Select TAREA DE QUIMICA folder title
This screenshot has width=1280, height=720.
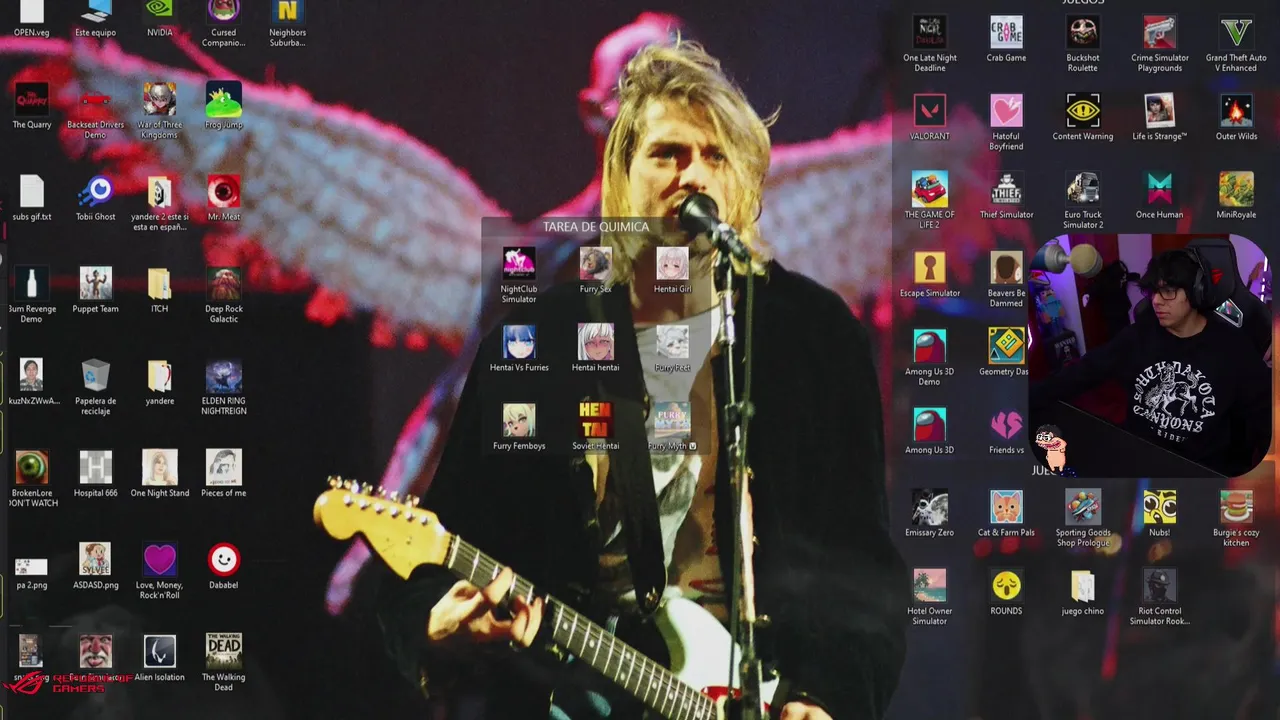coord(596,227)
